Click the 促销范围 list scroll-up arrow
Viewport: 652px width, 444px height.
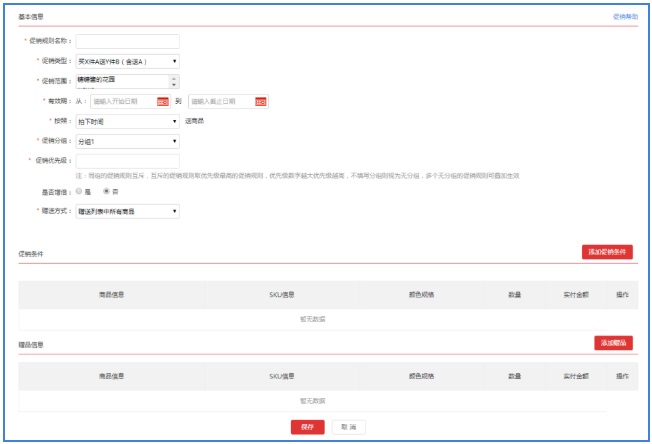click(x=174, y=78)
